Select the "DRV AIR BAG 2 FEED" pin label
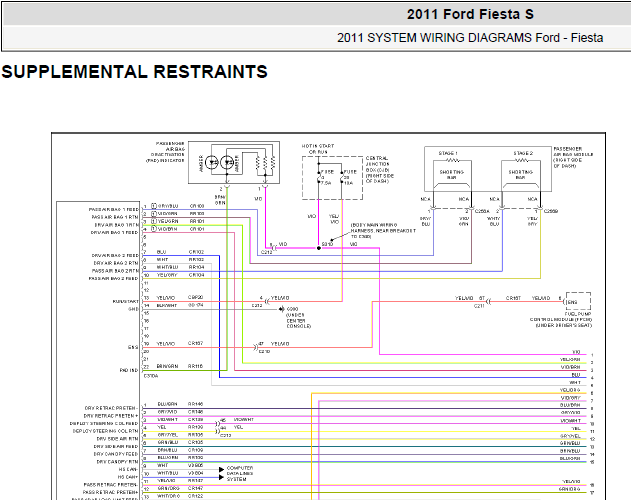 [115, 255]
